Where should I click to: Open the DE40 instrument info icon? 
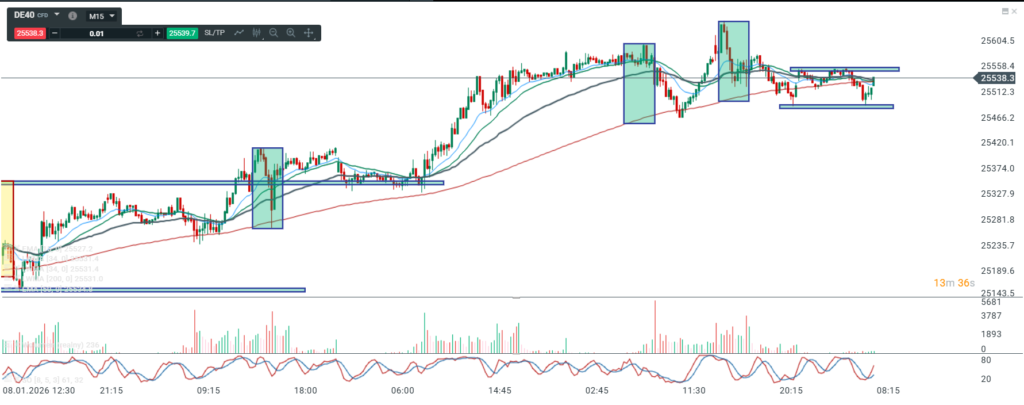(x=70, y=17)
